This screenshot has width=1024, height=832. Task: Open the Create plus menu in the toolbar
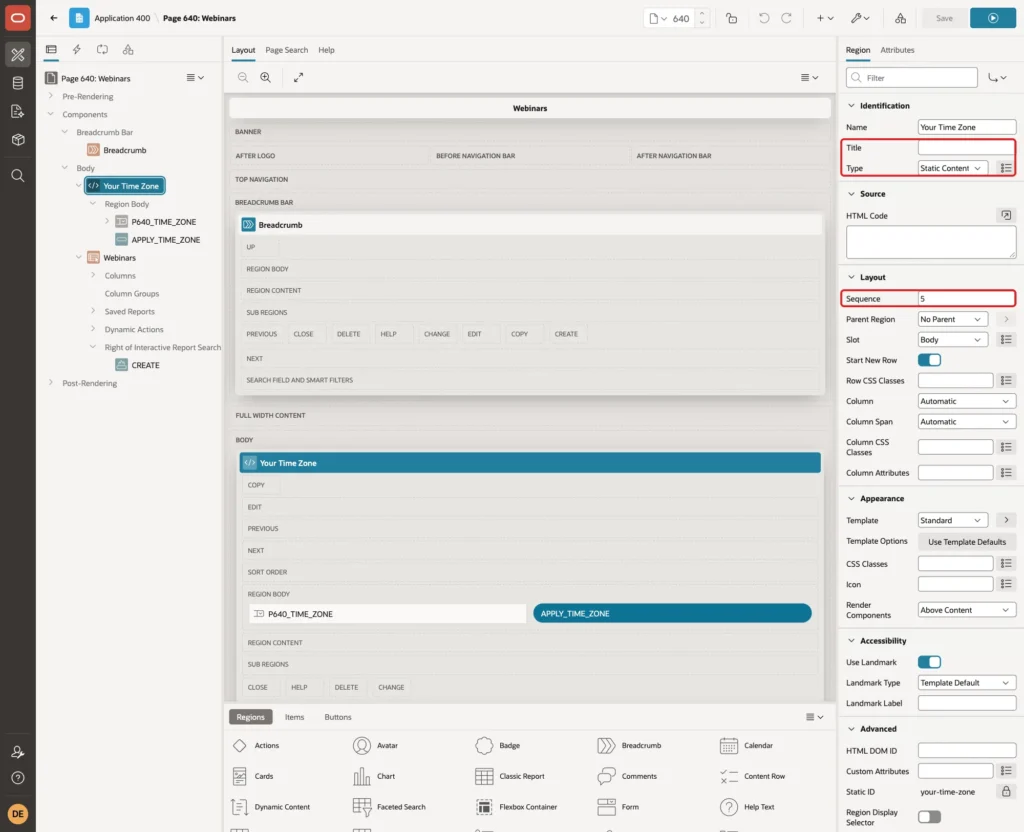825,18
